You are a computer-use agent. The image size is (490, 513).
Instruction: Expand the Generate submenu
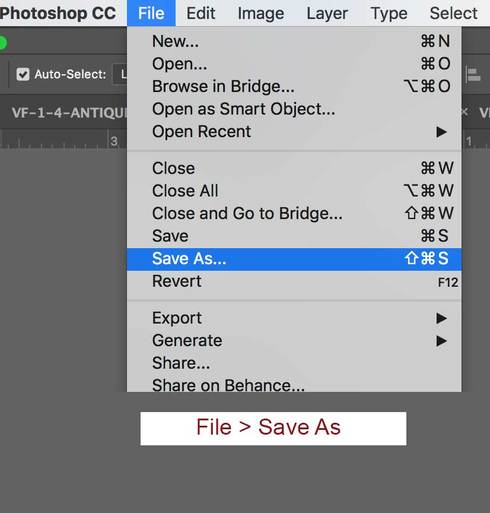294,341
